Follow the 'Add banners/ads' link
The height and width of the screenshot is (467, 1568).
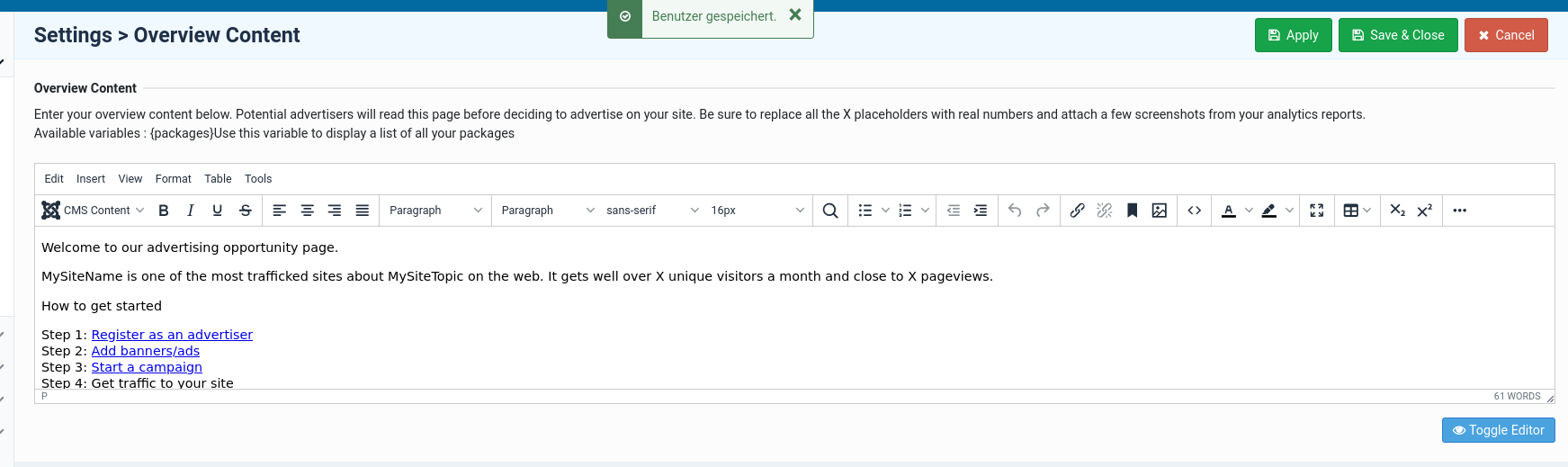(x=146, y=351)
